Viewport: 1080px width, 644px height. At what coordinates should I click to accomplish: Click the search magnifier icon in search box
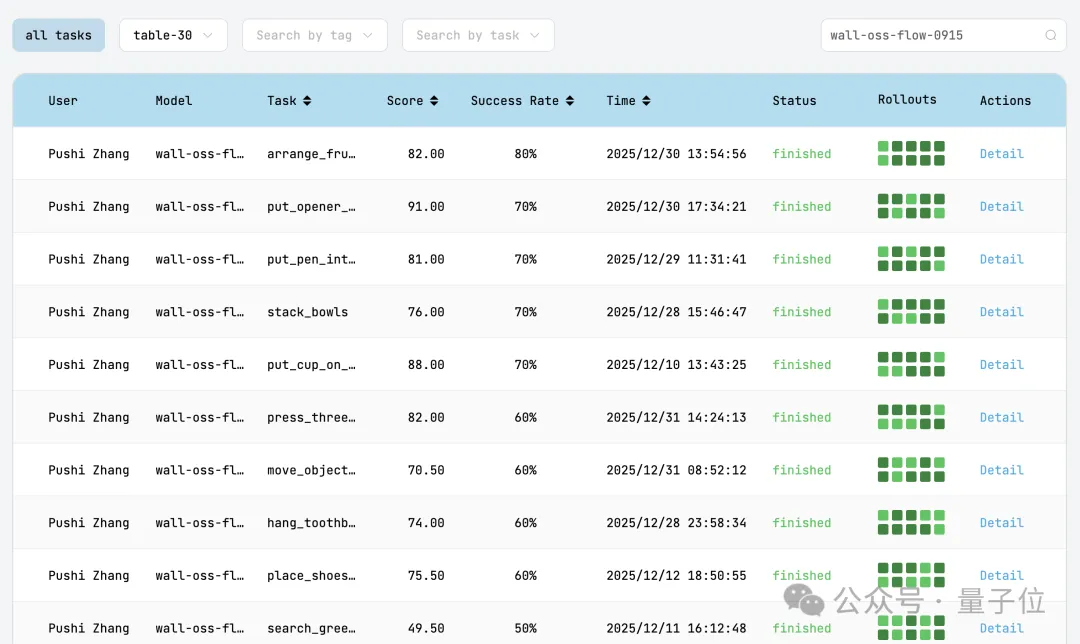pyautogui.click(x=1051, y=35)
